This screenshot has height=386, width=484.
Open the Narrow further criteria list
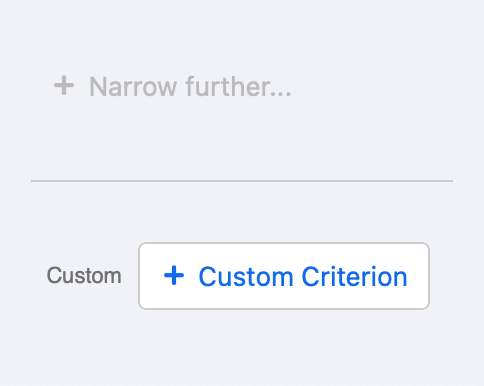pyautogui.click(x=173, y=86)
